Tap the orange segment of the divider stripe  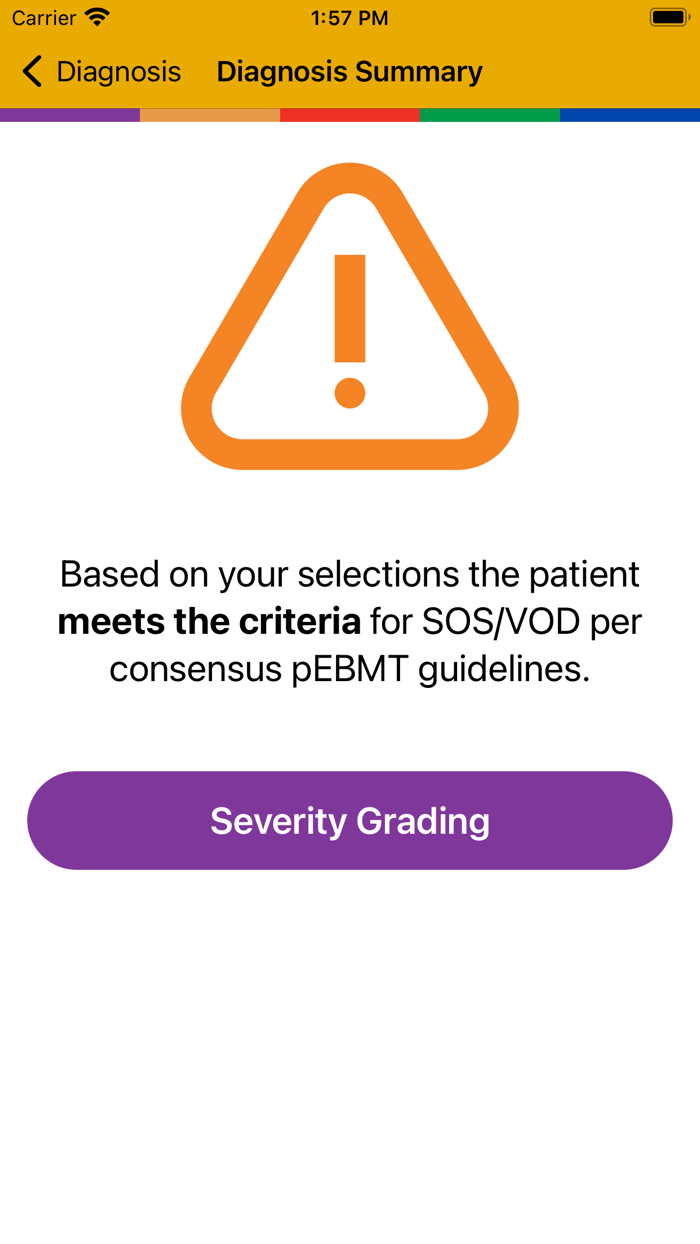pos(210,115)
